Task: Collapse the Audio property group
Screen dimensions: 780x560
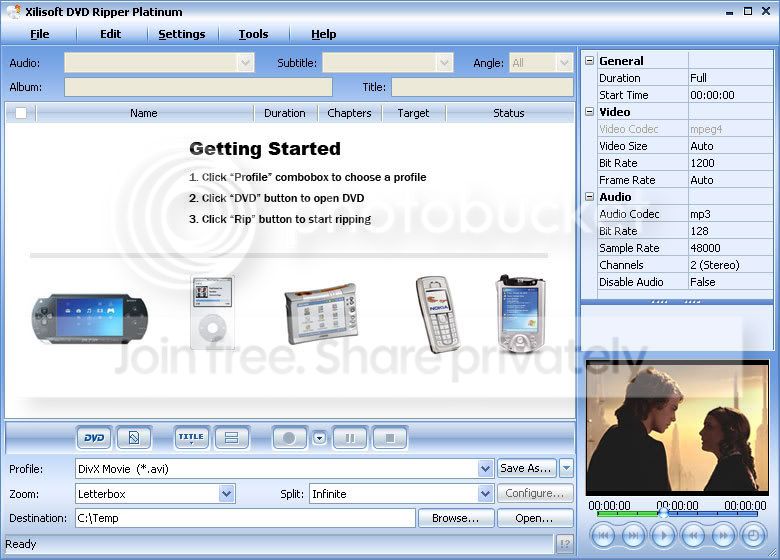Action: pos(589,196)
